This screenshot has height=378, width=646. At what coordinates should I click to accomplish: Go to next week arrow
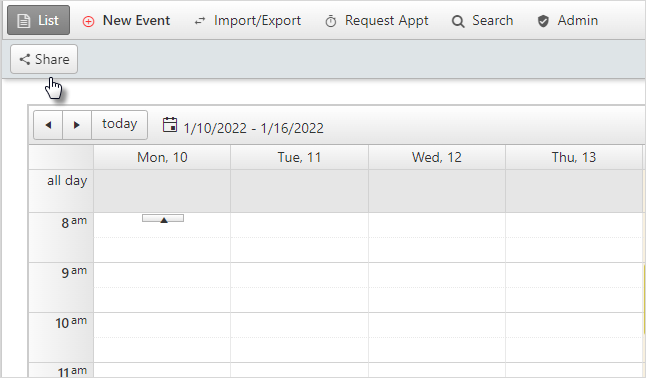point(77,125)
